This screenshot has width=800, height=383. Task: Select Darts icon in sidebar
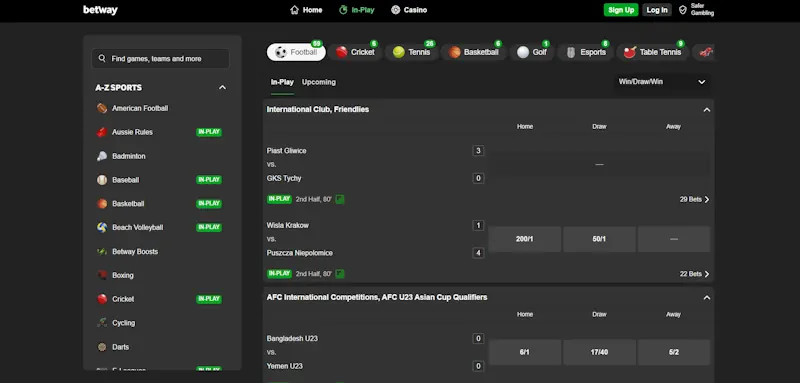click(102, 347)
